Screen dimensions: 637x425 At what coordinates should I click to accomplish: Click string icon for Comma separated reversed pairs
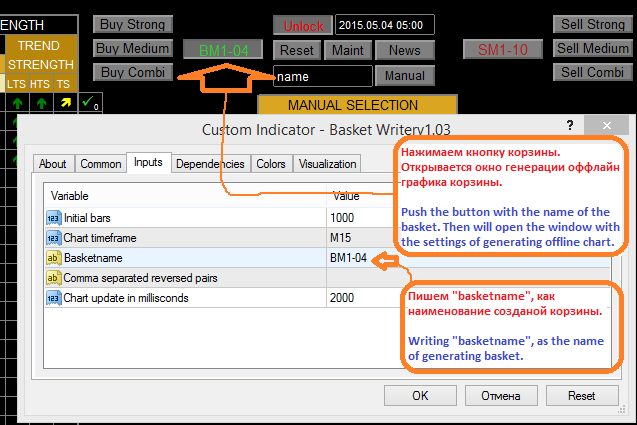pos(54,278)
